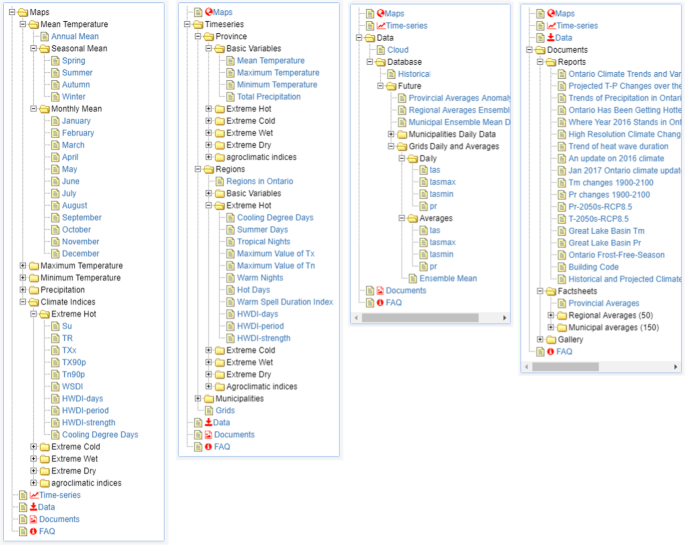Click the red FAQ info icon in first panel

34,531
